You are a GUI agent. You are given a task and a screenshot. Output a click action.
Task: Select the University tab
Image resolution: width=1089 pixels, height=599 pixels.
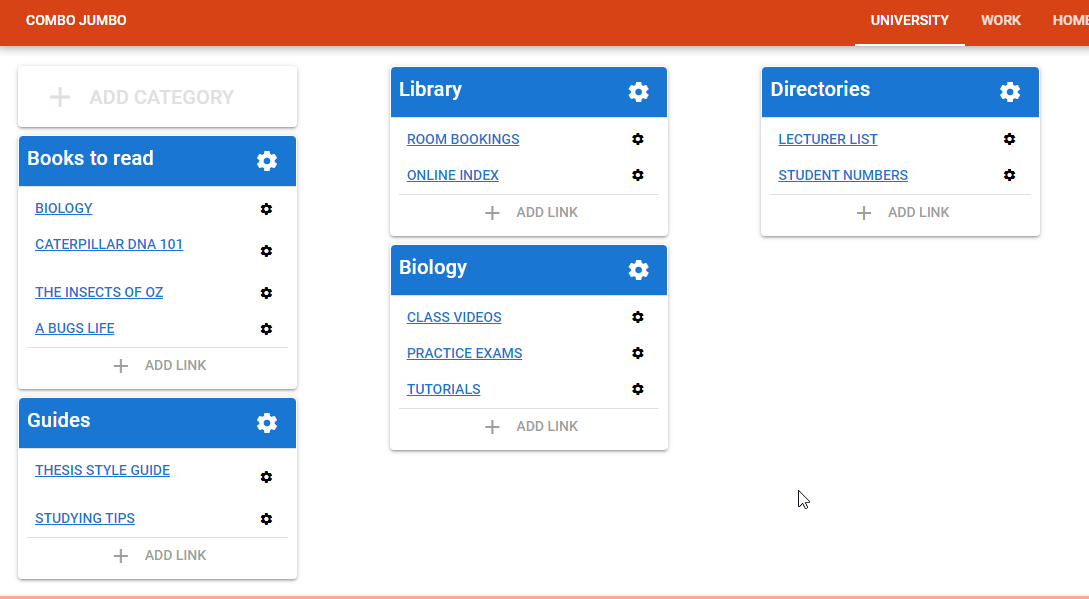click(909, 21)
